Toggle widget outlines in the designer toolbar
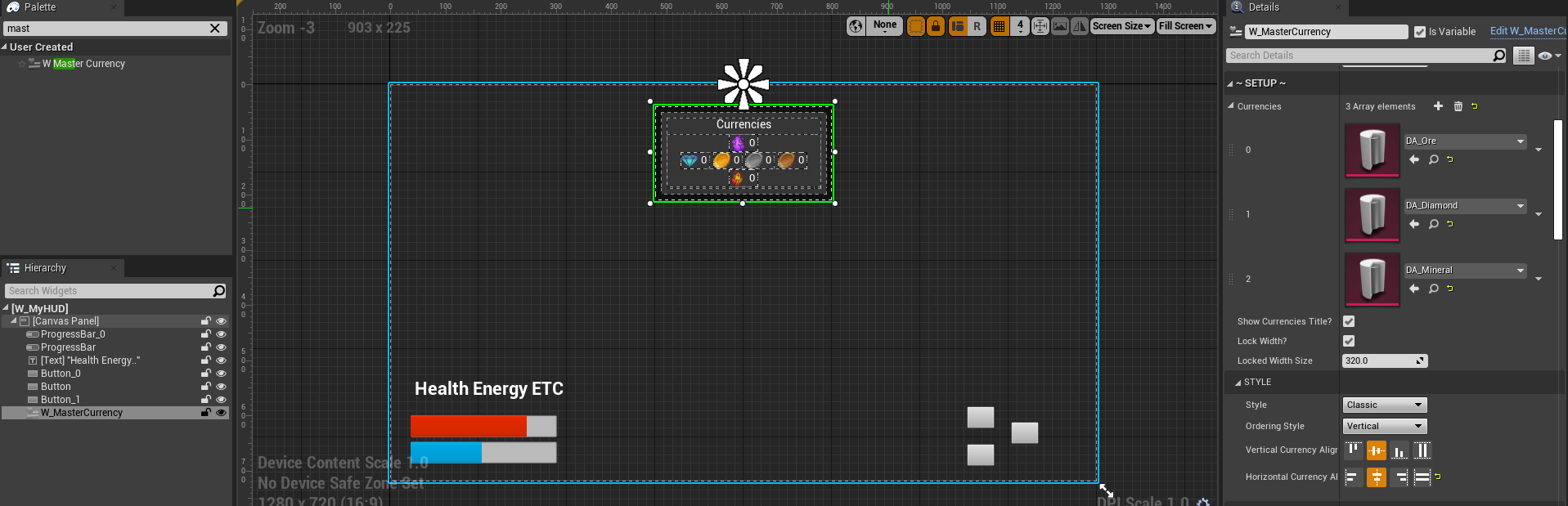The height and width of the screenshot is (506, 1568). point(916,26)
